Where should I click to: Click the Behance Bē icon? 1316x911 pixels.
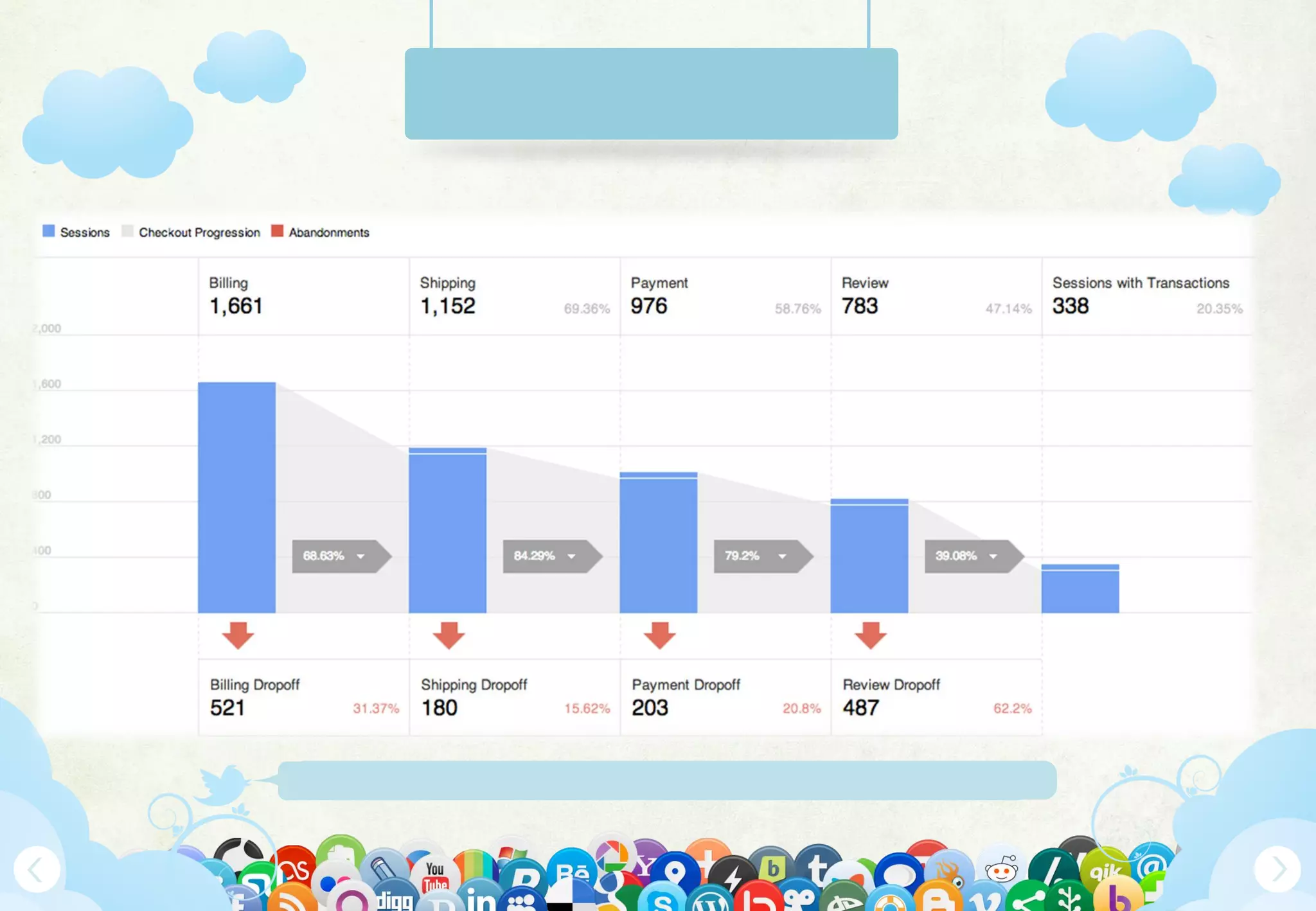point(571,871)
